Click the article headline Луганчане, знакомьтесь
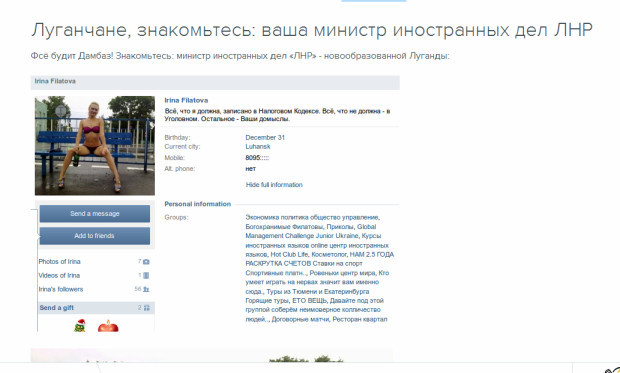This screenshot has height=373, width=620. click(x=312, y=30)
